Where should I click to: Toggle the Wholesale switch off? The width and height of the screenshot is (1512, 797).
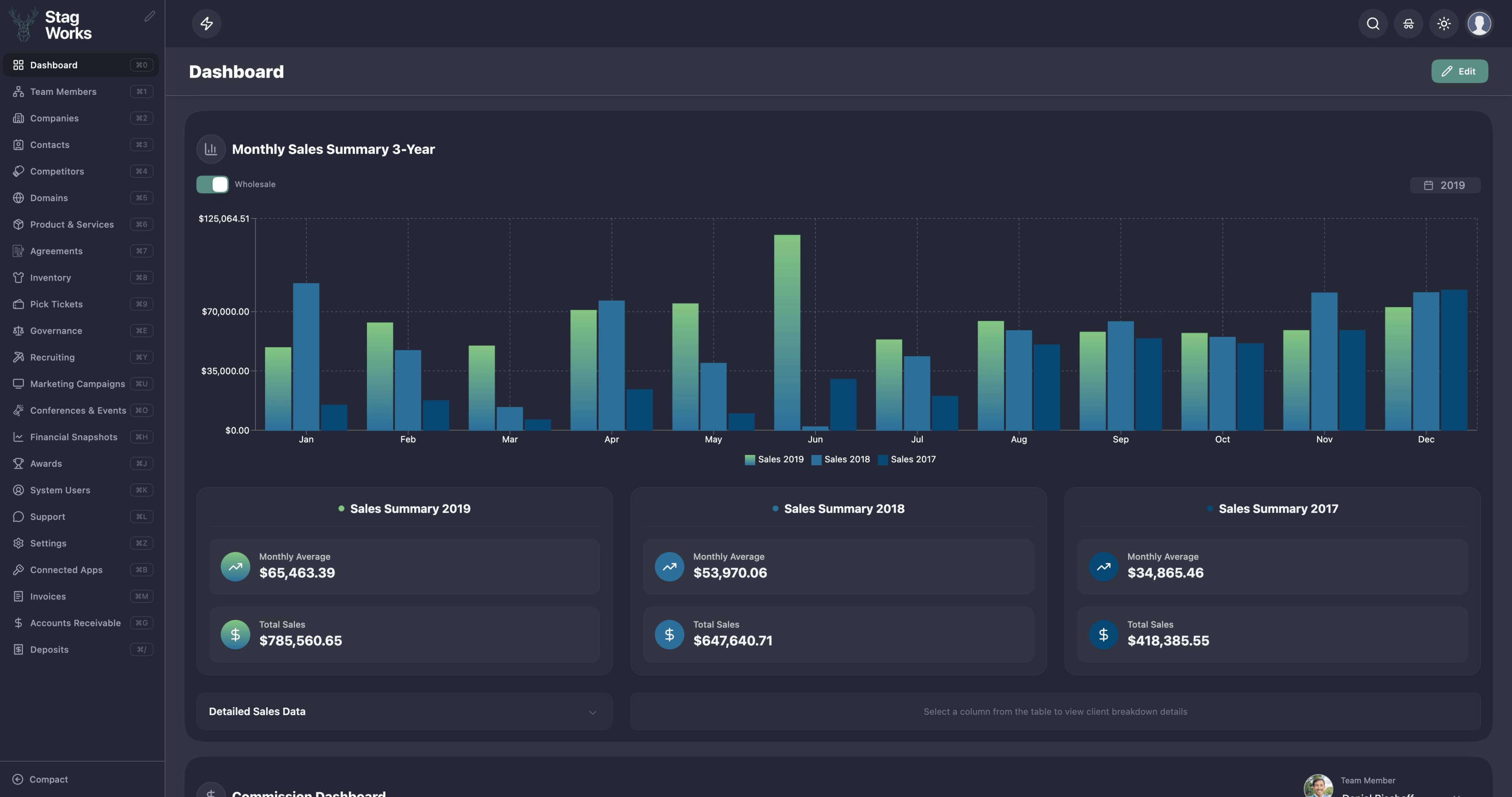[x=213, y=184]
